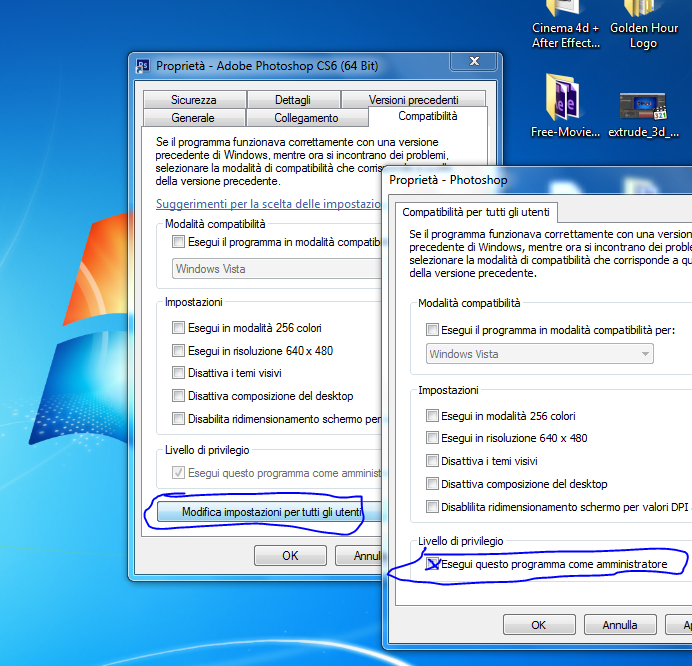Check Esegui in modalità 256 colori in Photoshop dialog

click(x=432, y=416)
